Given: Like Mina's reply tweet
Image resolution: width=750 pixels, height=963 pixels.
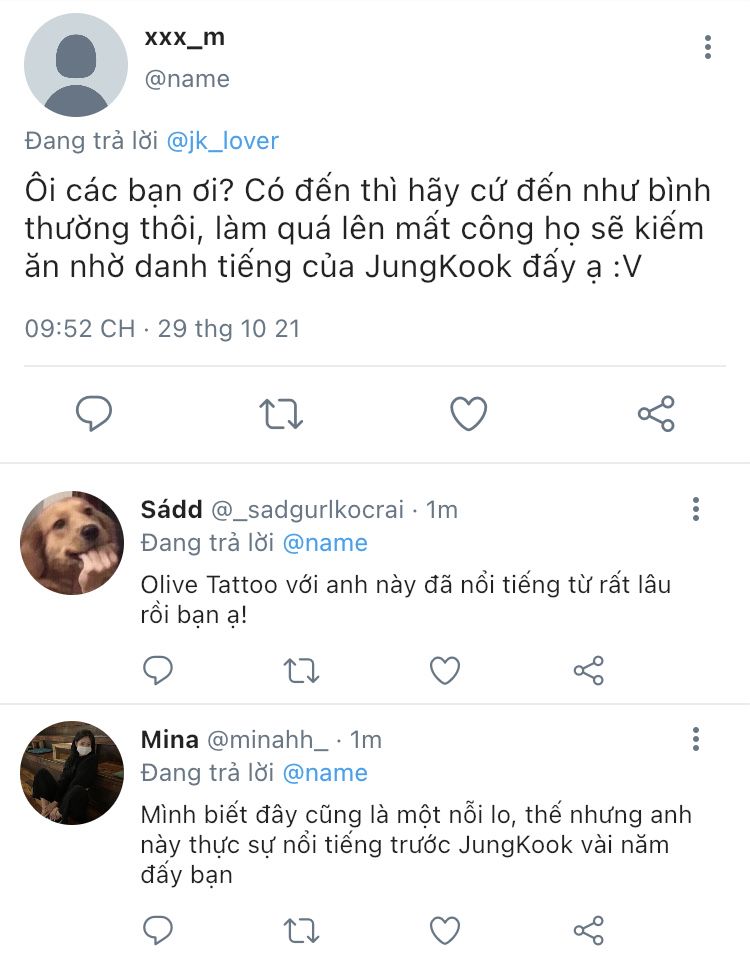Looking at the screenshot, I should pyautogui.click(x=444, y=931).
